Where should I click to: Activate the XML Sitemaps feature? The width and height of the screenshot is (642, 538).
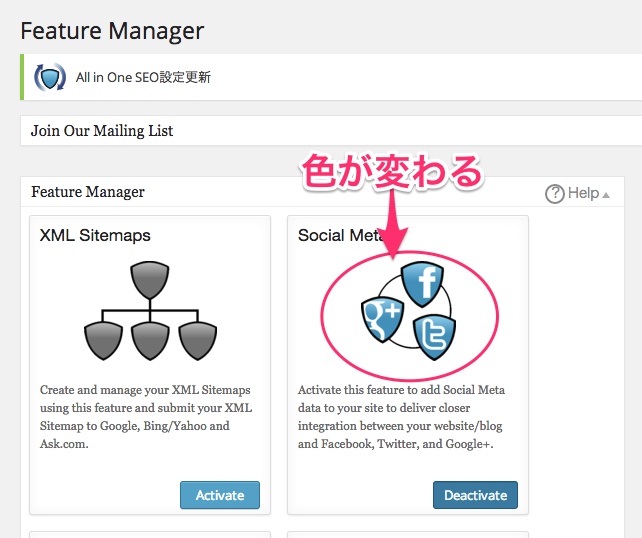click(220, 495)
